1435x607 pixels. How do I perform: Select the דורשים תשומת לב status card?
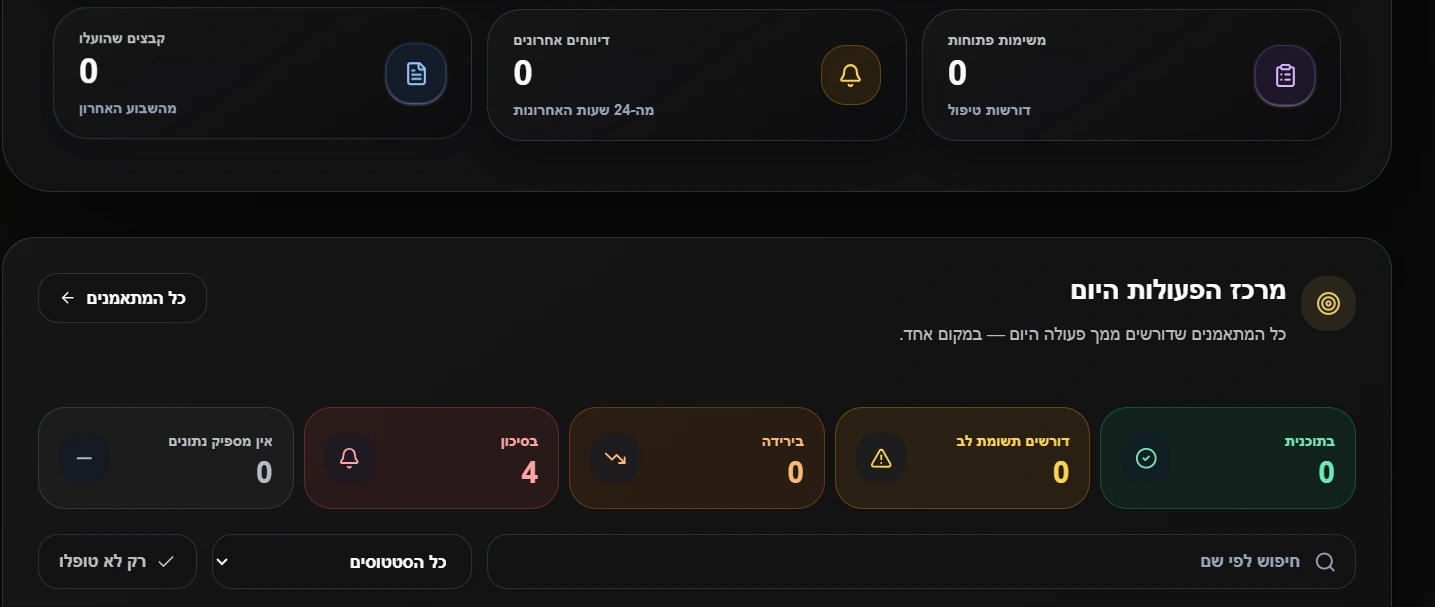[962, 458]
